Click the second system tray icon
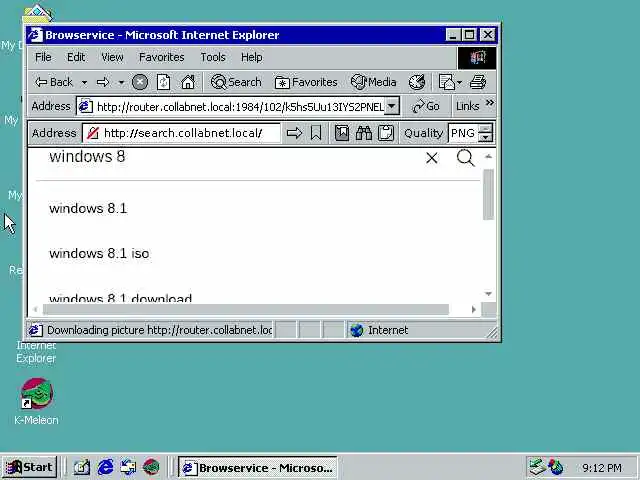The height and width of the screenshot is (480, 640). [x=556, y=467]
